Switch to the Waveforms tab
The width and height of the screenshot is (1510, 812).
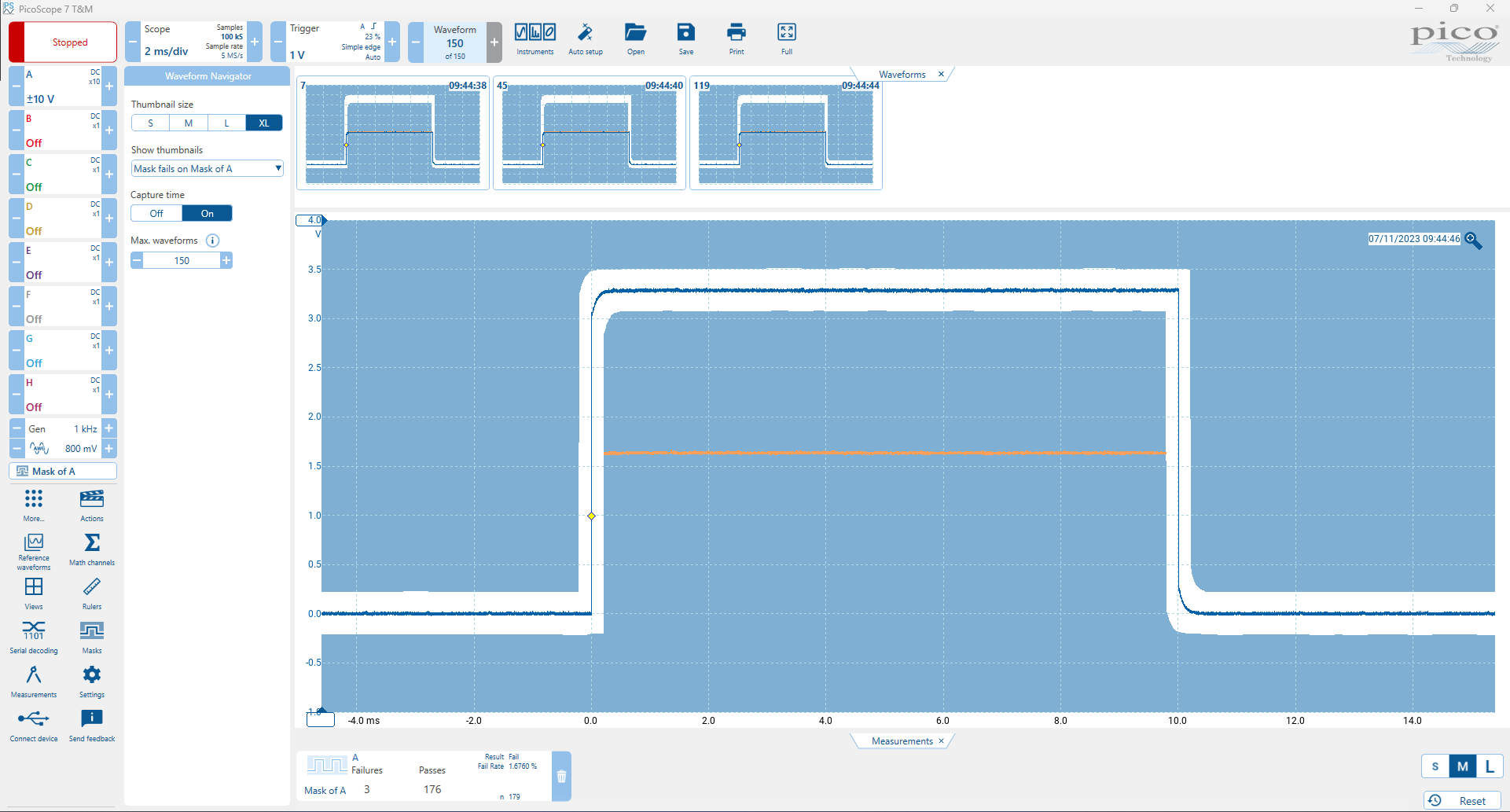coord(902,74)
